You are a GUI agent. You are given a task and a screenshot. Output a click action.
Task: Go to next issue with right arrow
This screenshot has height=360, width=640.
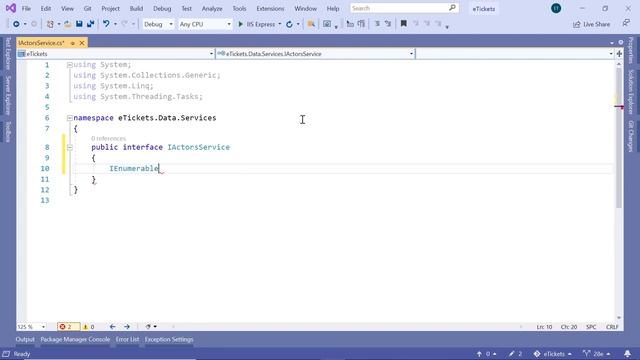(127, 327)
